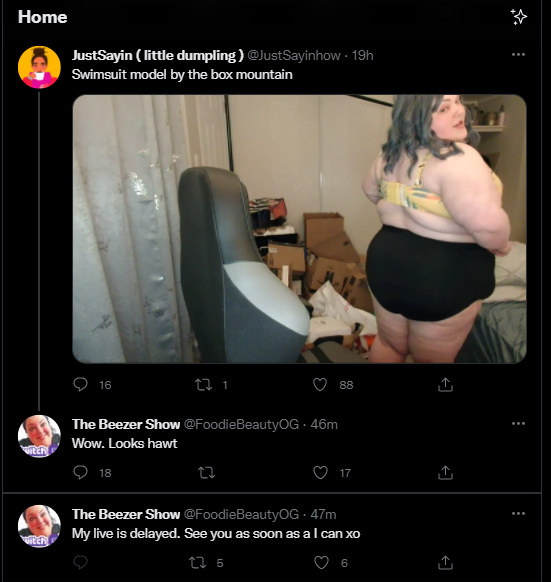Like the 'Wow. Looks hawt' tweet
The image size is (551, 582).
(320, 473)
